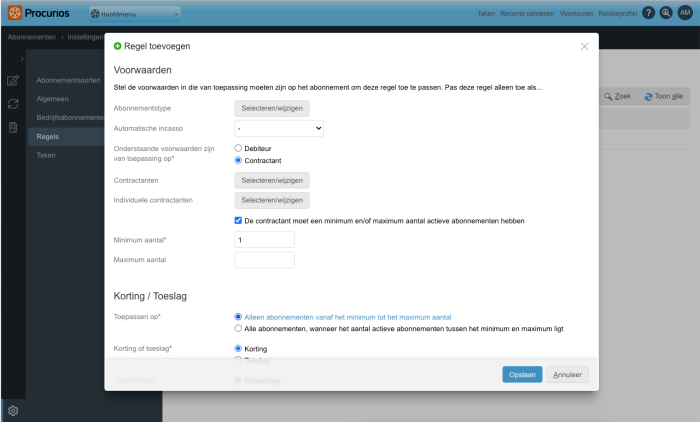Viewport: 700px width, 422px height.
Task: Select 'Alle abonnementen, wanneer het aantal' option
Action: point(238,329)
